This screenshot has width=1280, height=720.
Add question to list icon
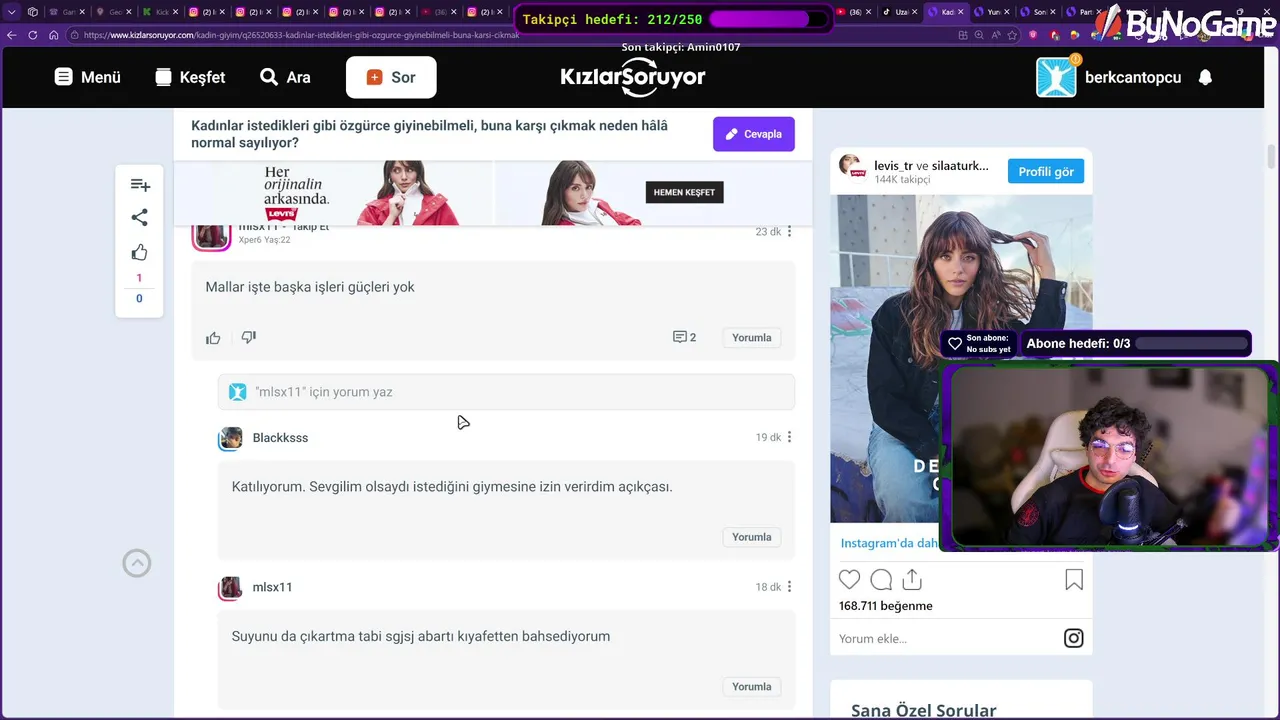click(x=140, y=185)
